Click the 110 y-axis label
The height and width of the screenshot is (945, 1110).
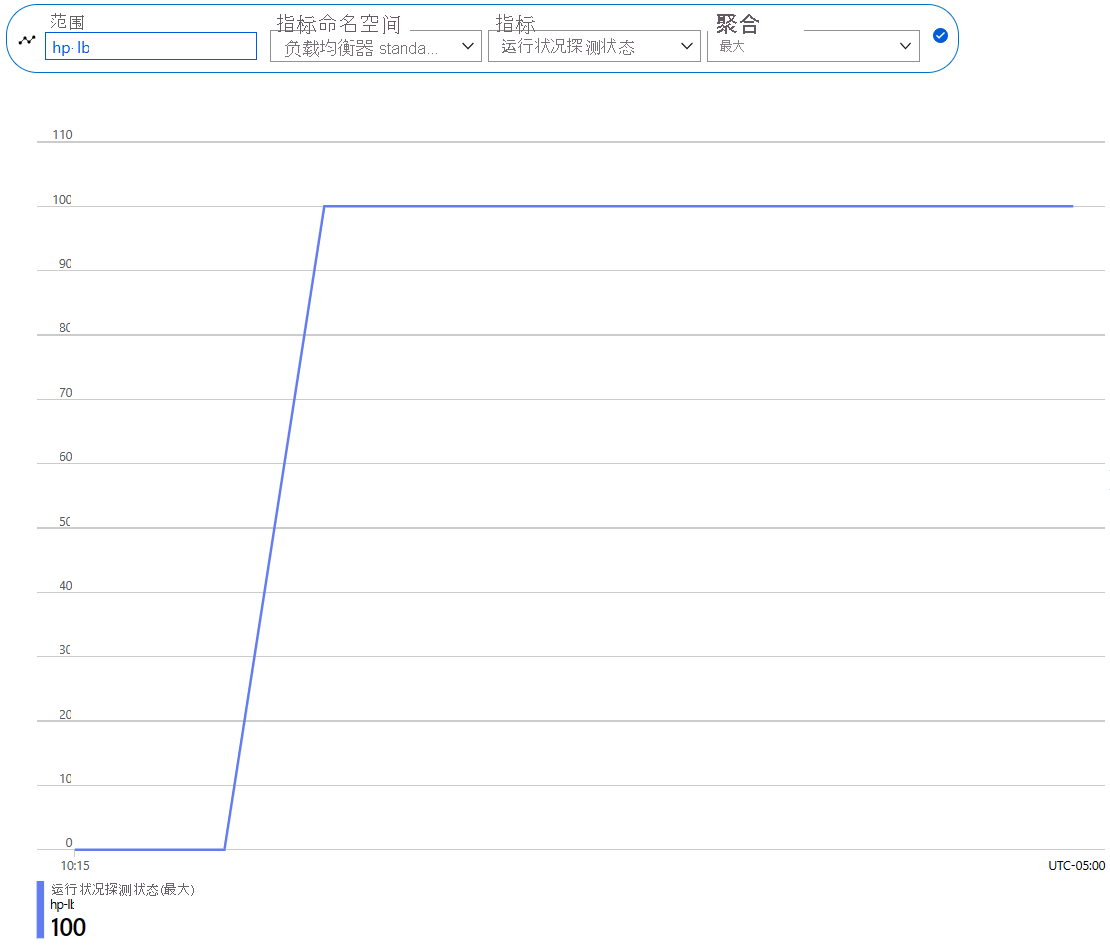pyautogui.click(x=62, y=134)
